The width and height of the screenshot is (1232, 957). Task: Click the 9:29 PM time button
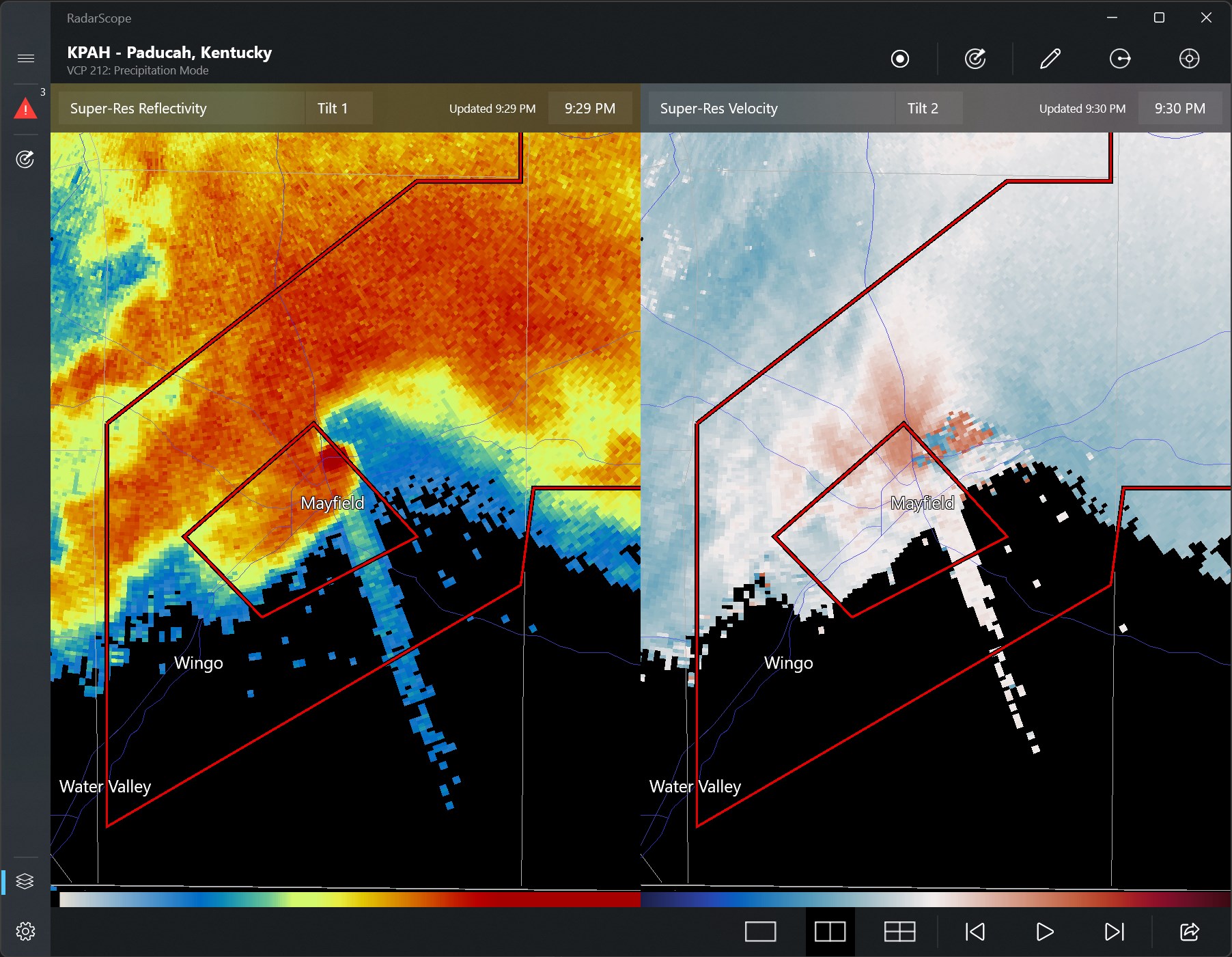pyautogui.click(x=590, y=108)
